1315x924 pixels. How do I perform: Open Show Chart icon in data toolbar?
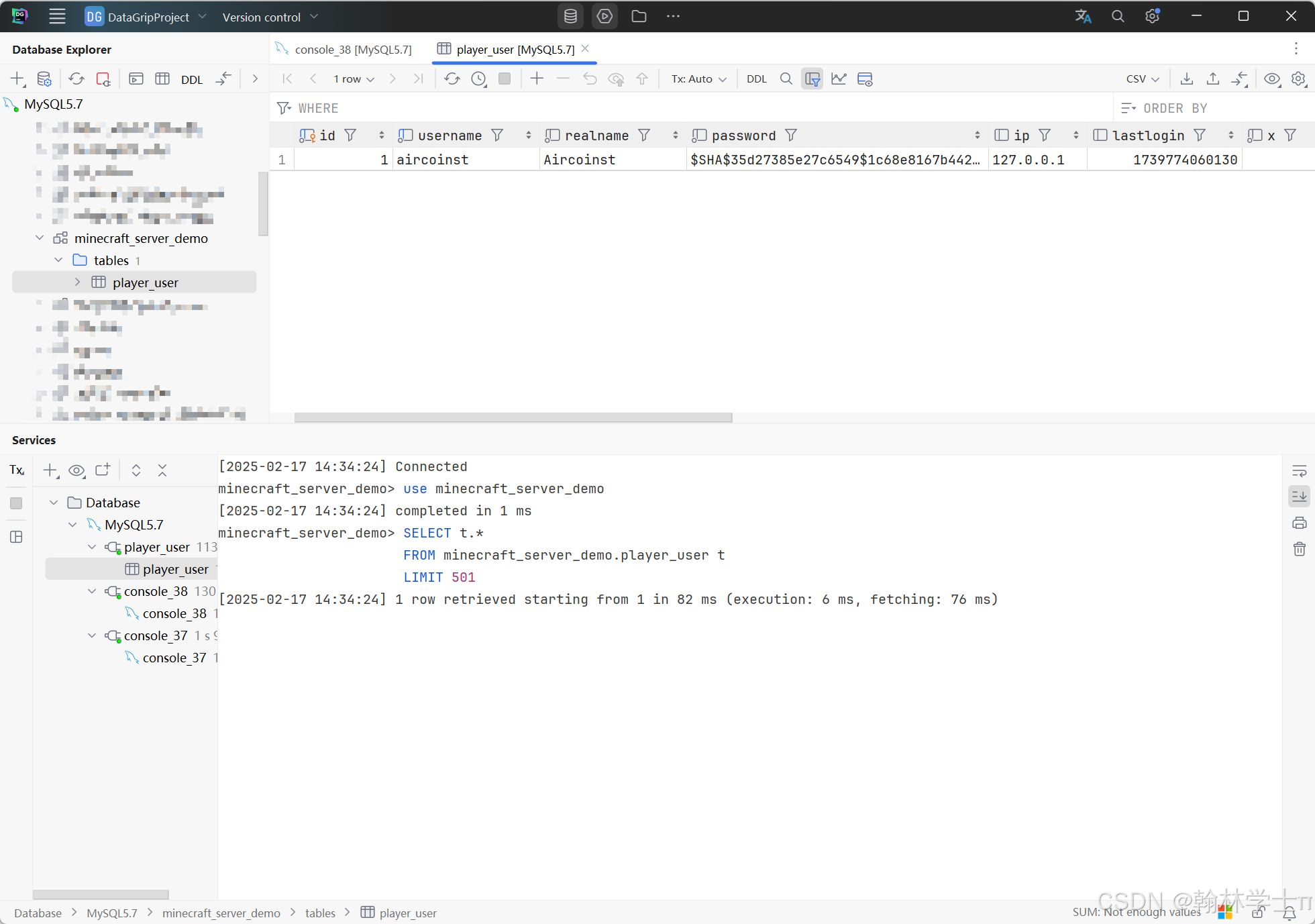click(x=839, y=79)
